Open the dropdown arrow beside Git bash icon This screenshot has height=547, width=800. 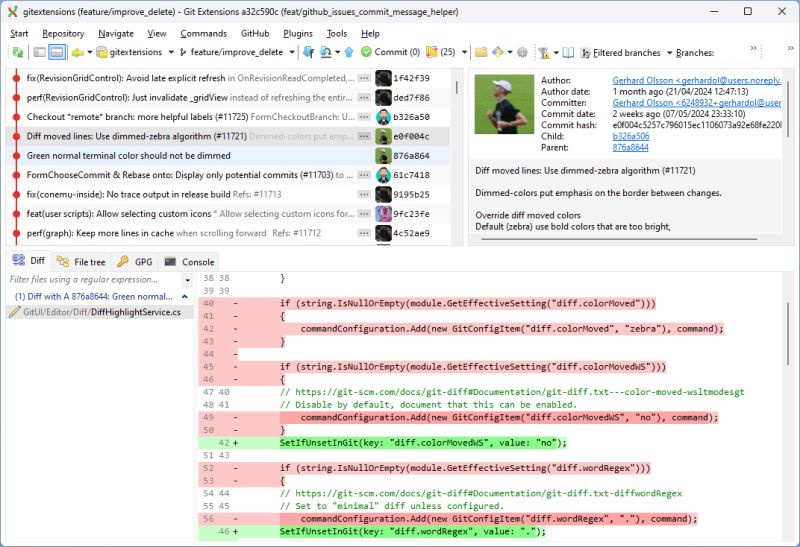coord(510,52)
